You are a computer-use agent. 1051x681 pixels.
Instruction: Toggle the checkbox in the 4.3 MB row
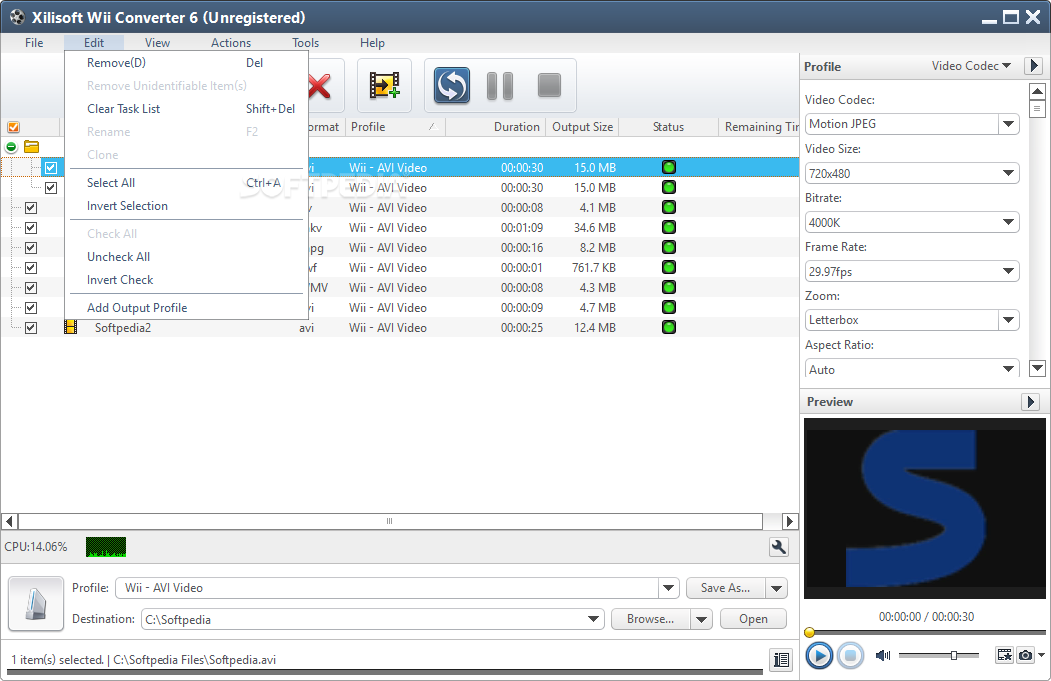(x=31, y=288)
